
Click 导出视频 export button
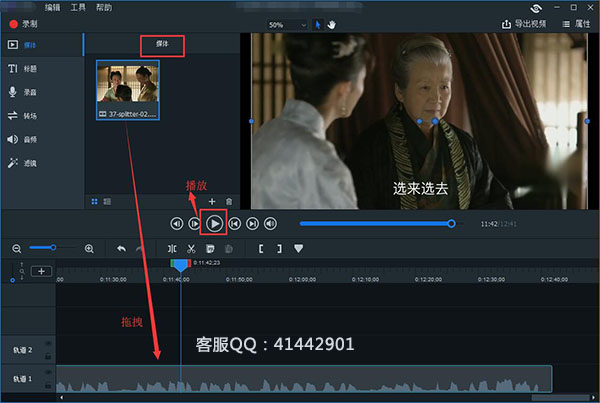[x=524, y=24]
